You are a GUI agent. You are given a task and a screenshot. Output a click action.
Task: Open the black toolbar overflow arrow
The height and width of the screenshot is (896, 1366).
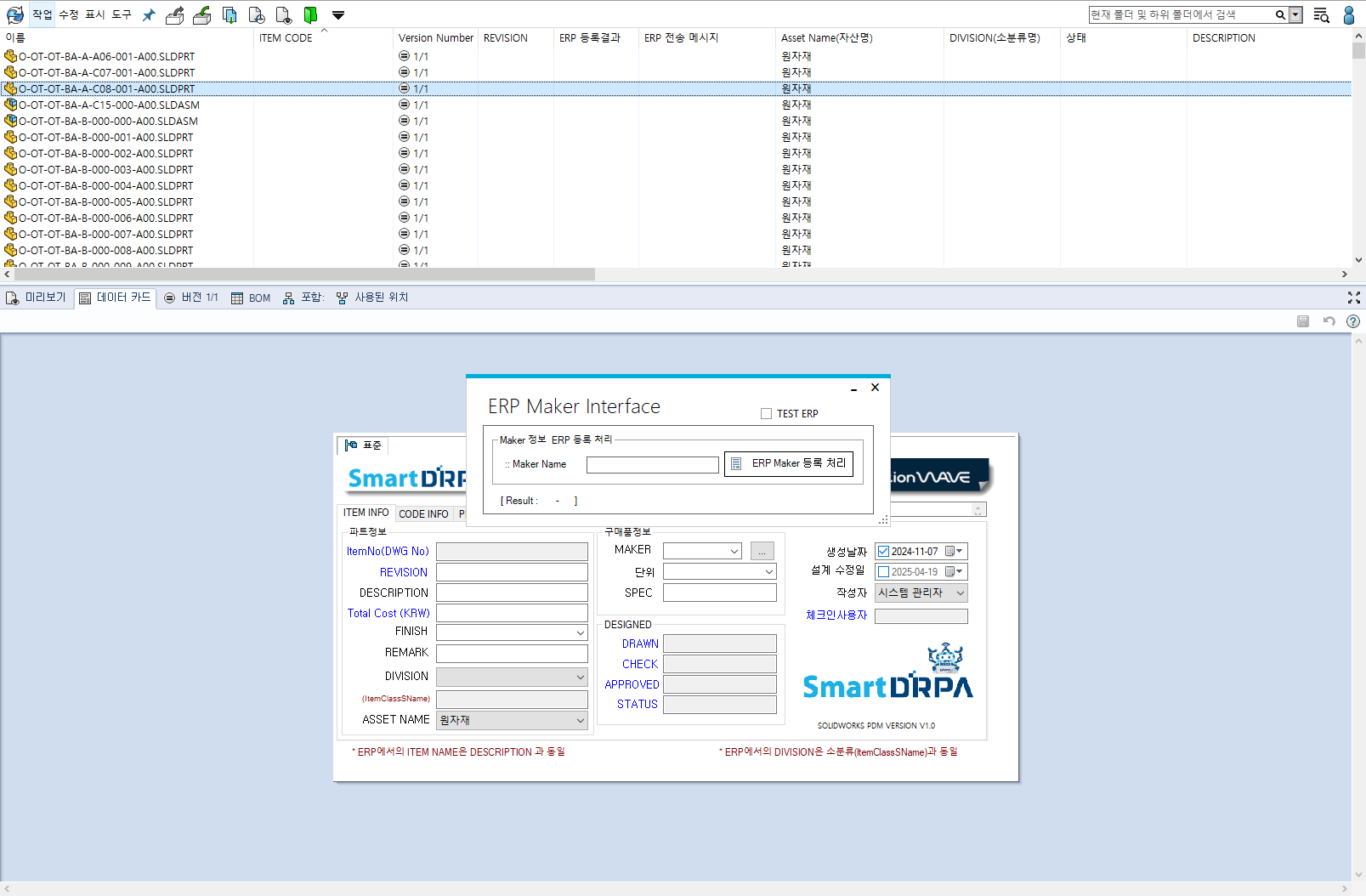[x=338, y=15]
